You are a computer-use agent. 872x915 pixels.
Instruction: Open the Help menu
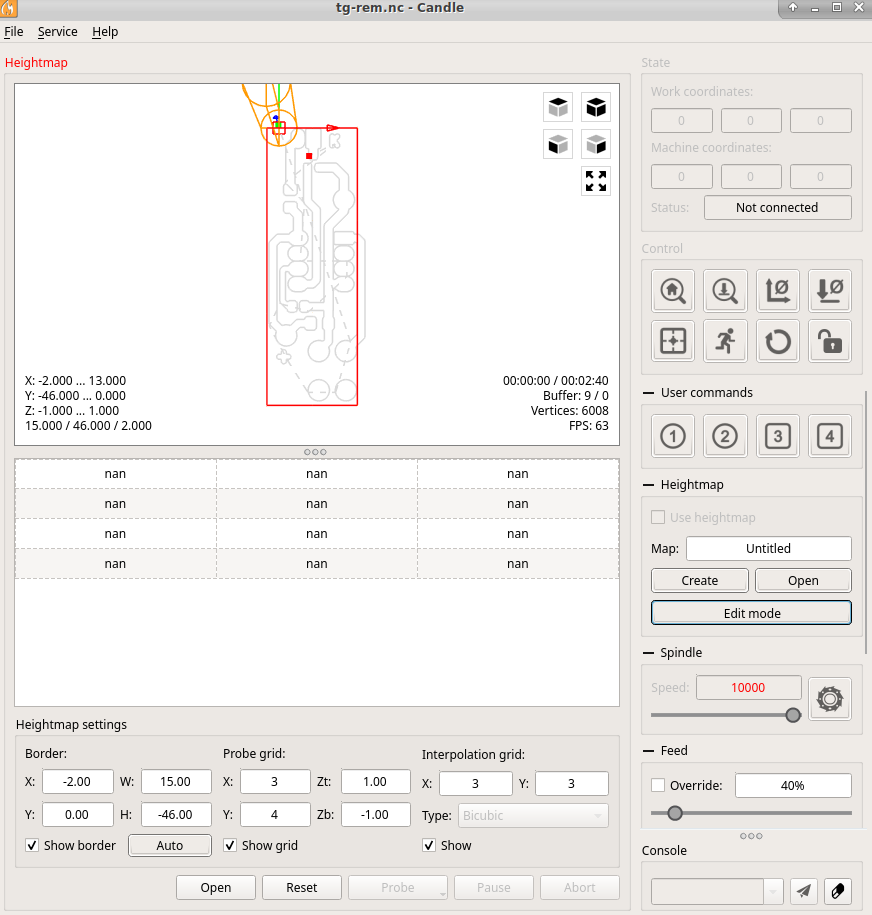coord(105,32)
